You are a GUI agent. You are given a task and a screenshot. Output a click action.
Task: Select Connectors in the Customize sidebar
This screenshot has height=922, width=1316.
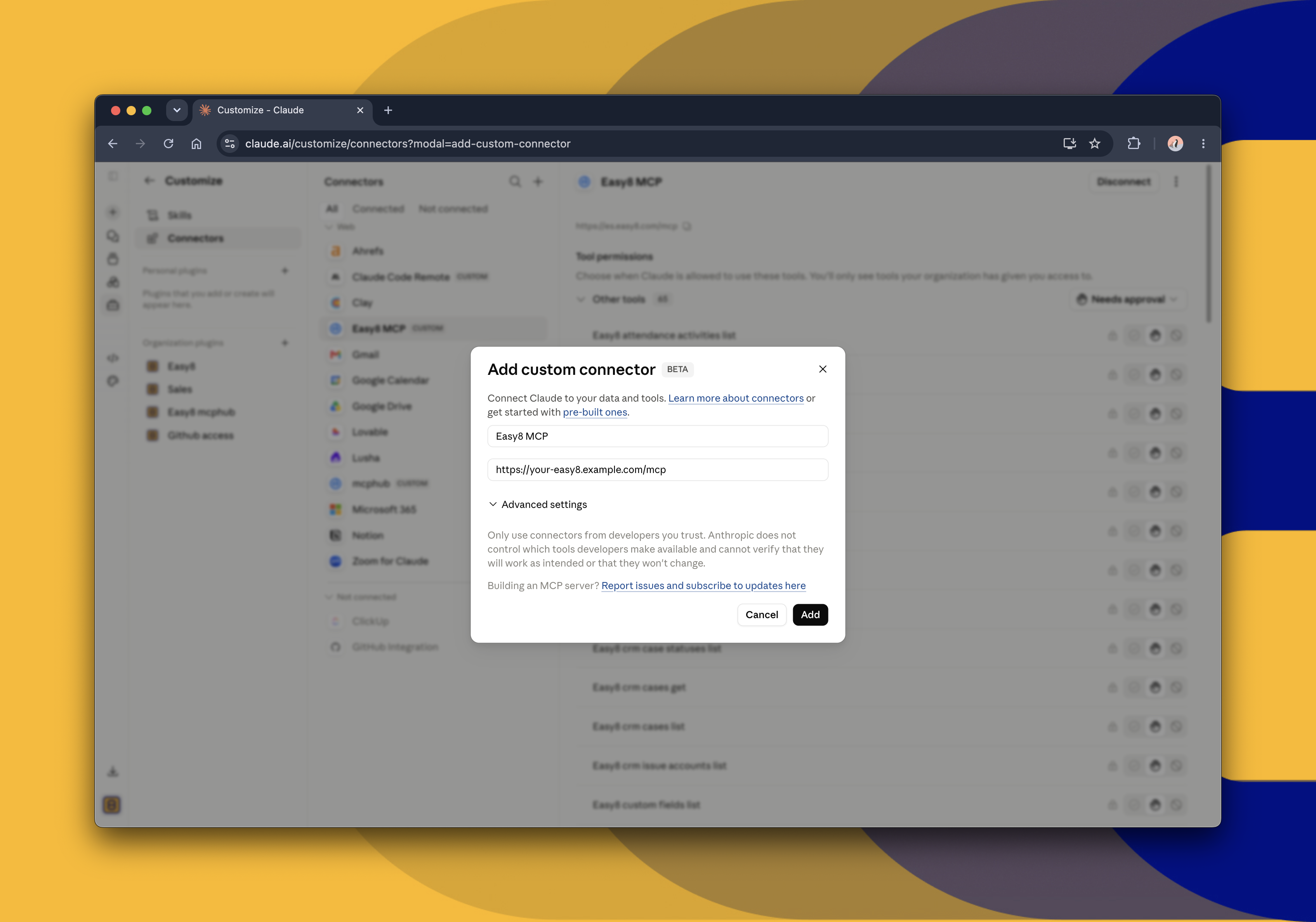tap(218, 238)
